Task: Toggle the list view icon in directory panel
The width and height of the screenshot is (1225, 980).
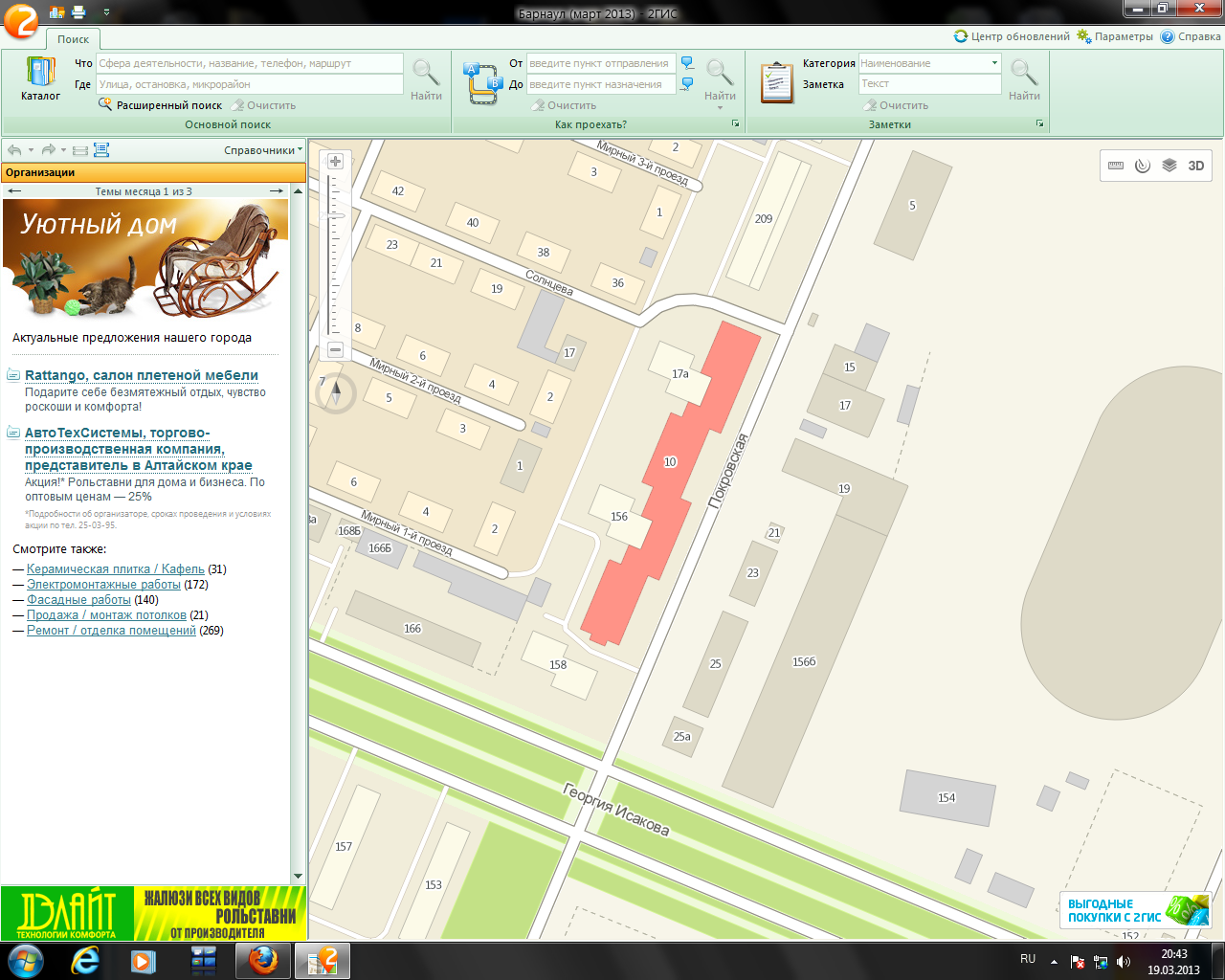Action: [80, 150]
